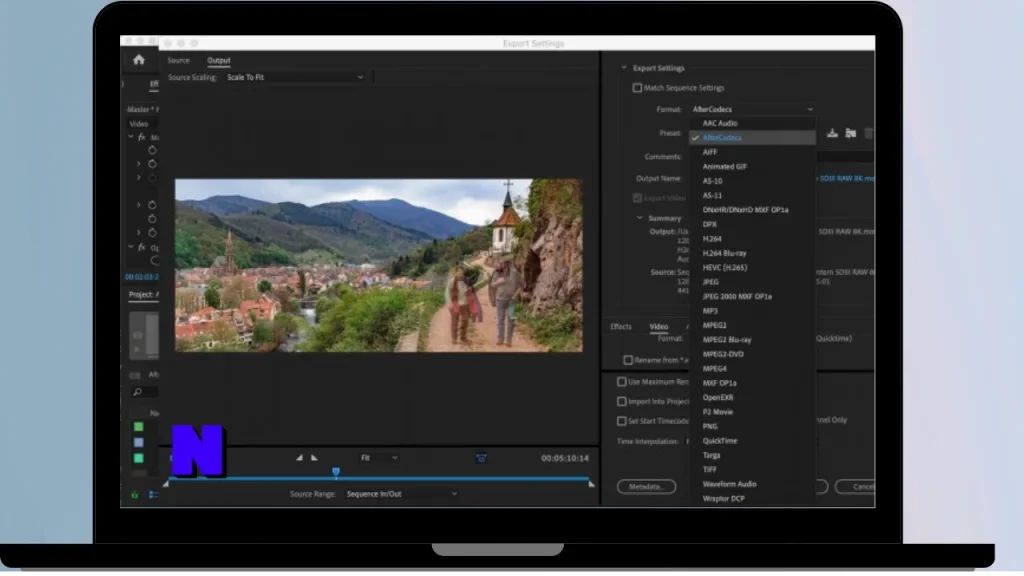Choose TIFF format
Screen dimensions: 1024x576
pyautogui.click(x=752, y=470)
